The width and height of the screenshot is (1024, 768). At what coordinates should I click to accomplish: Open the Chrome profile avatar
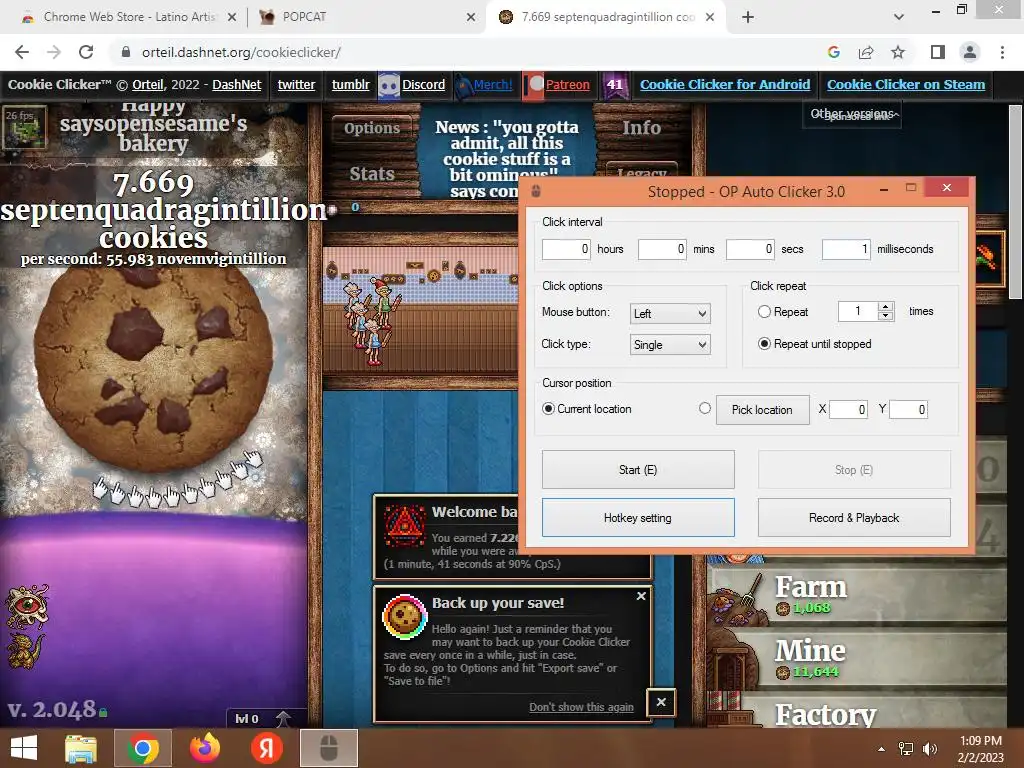pos(970,52)
